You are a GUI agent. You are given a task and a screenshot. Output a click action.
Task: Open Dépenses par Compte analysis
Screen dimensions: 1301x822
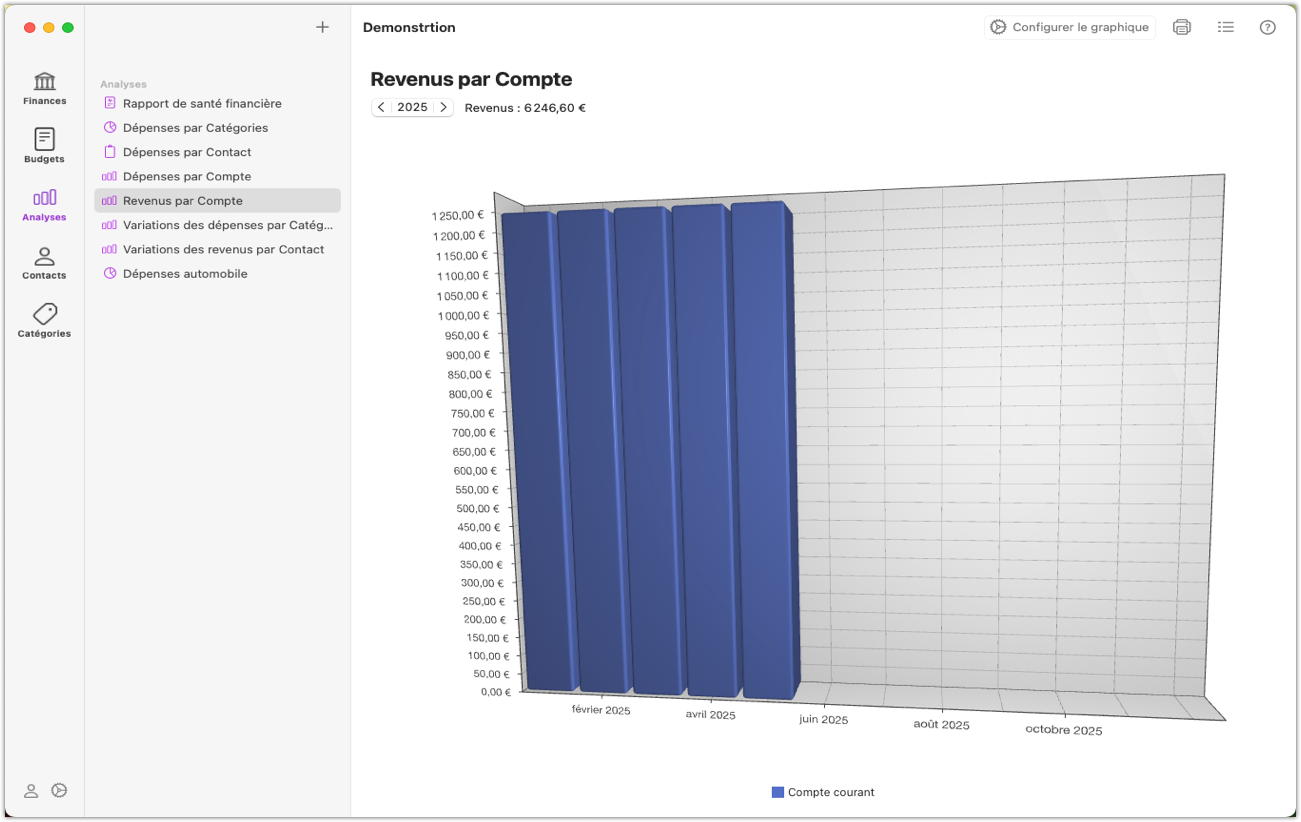point(217,176)
